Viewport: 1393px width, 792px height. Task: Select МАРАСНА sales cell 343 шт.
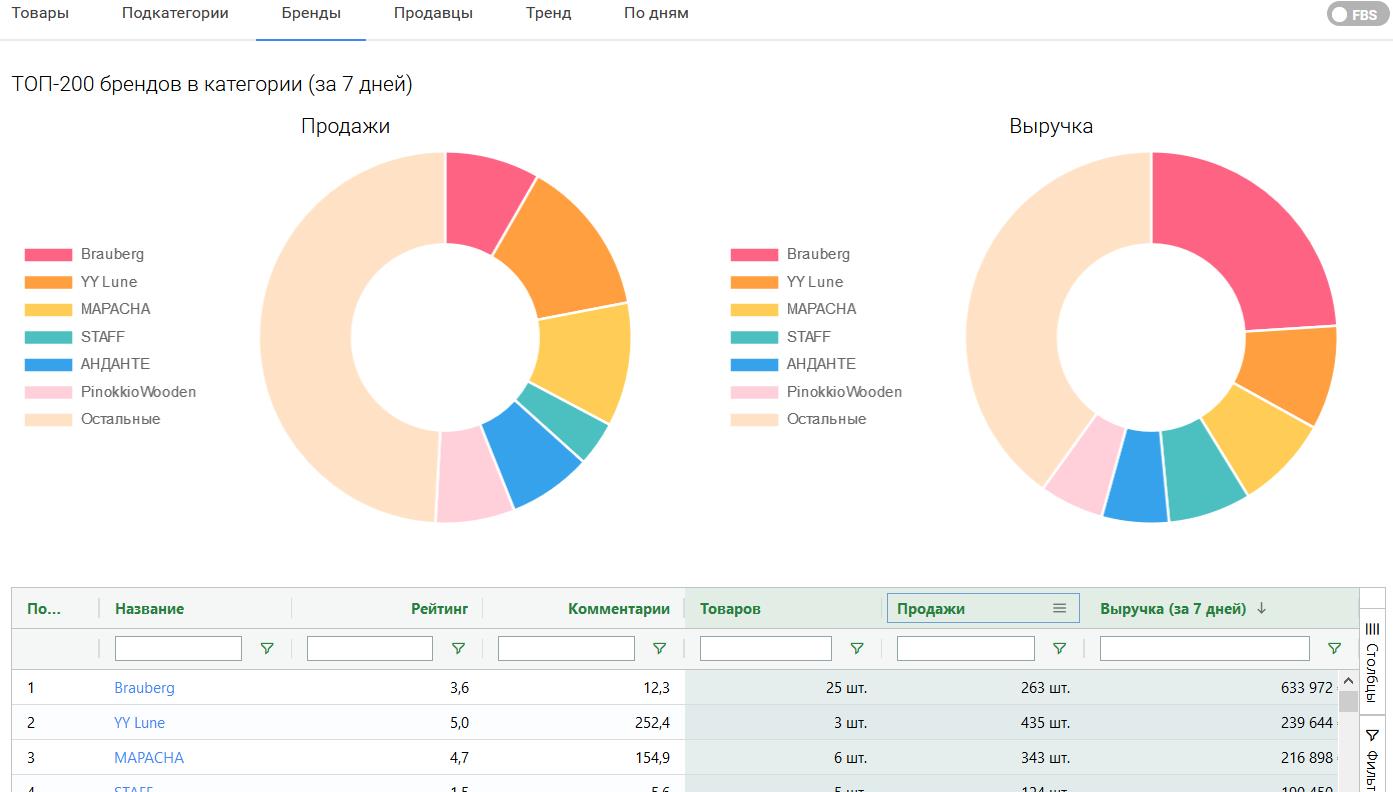[x=983, y=758]
